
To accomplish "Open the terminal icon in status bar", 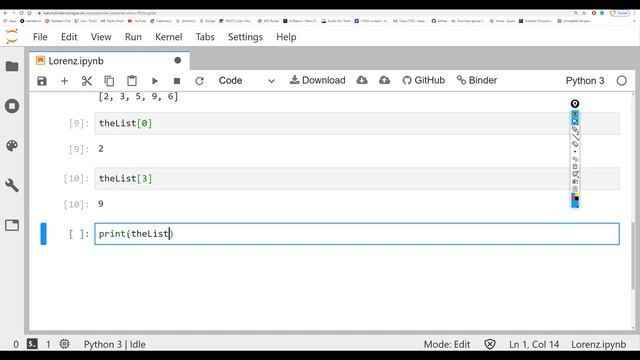I will pos(32,344).
